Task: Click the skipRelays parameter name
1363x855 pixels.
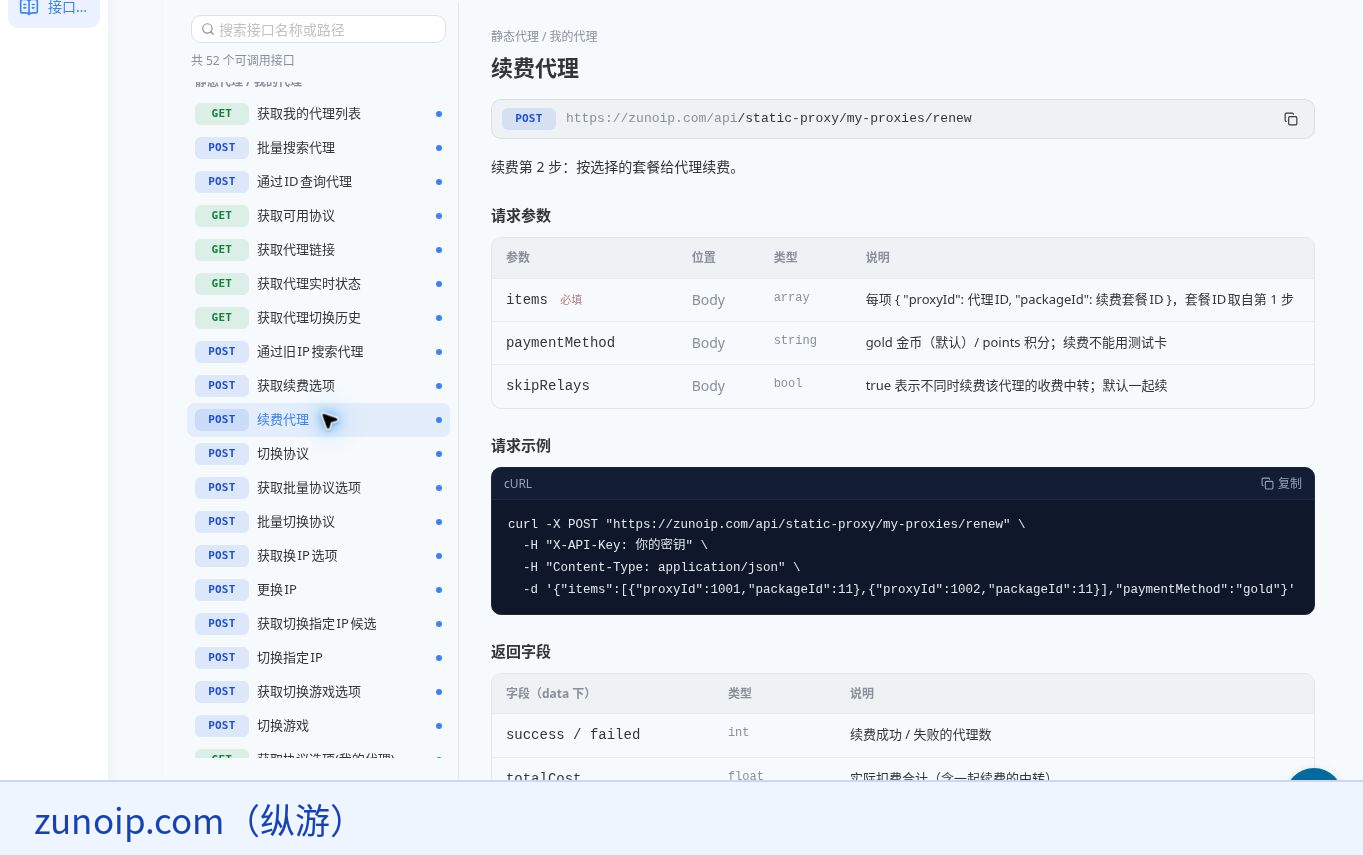Action: point(548,386)
